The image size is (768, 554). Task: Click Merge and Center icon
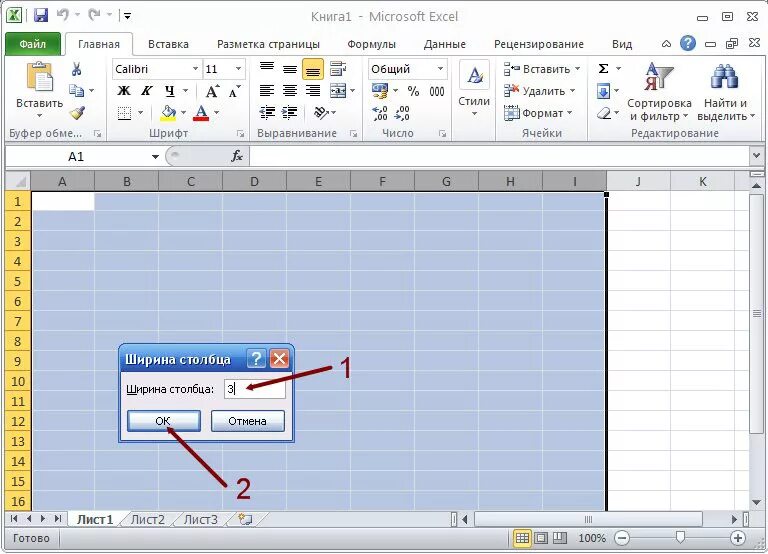coord(338,91)
